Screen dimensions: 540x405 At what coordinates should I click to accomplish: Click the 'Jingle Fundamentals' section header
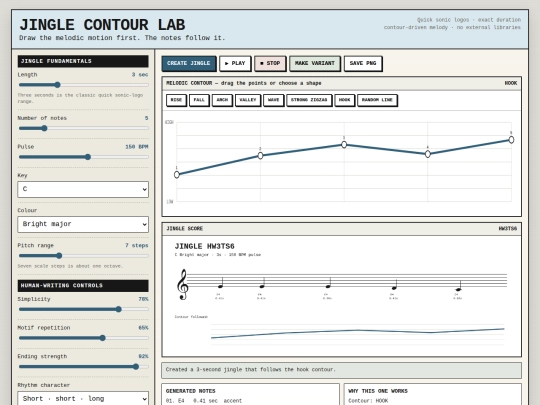(x=83, y=61)
